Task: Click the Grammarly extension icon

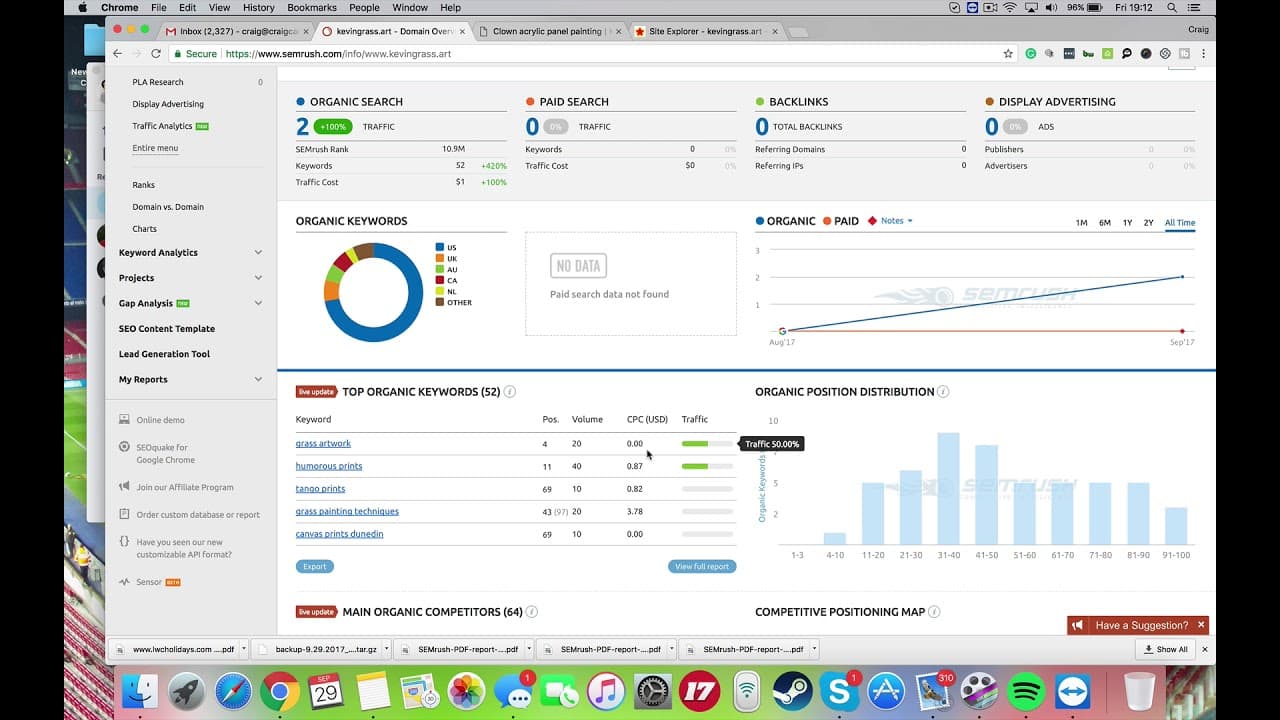Action: click(1031, 54)
